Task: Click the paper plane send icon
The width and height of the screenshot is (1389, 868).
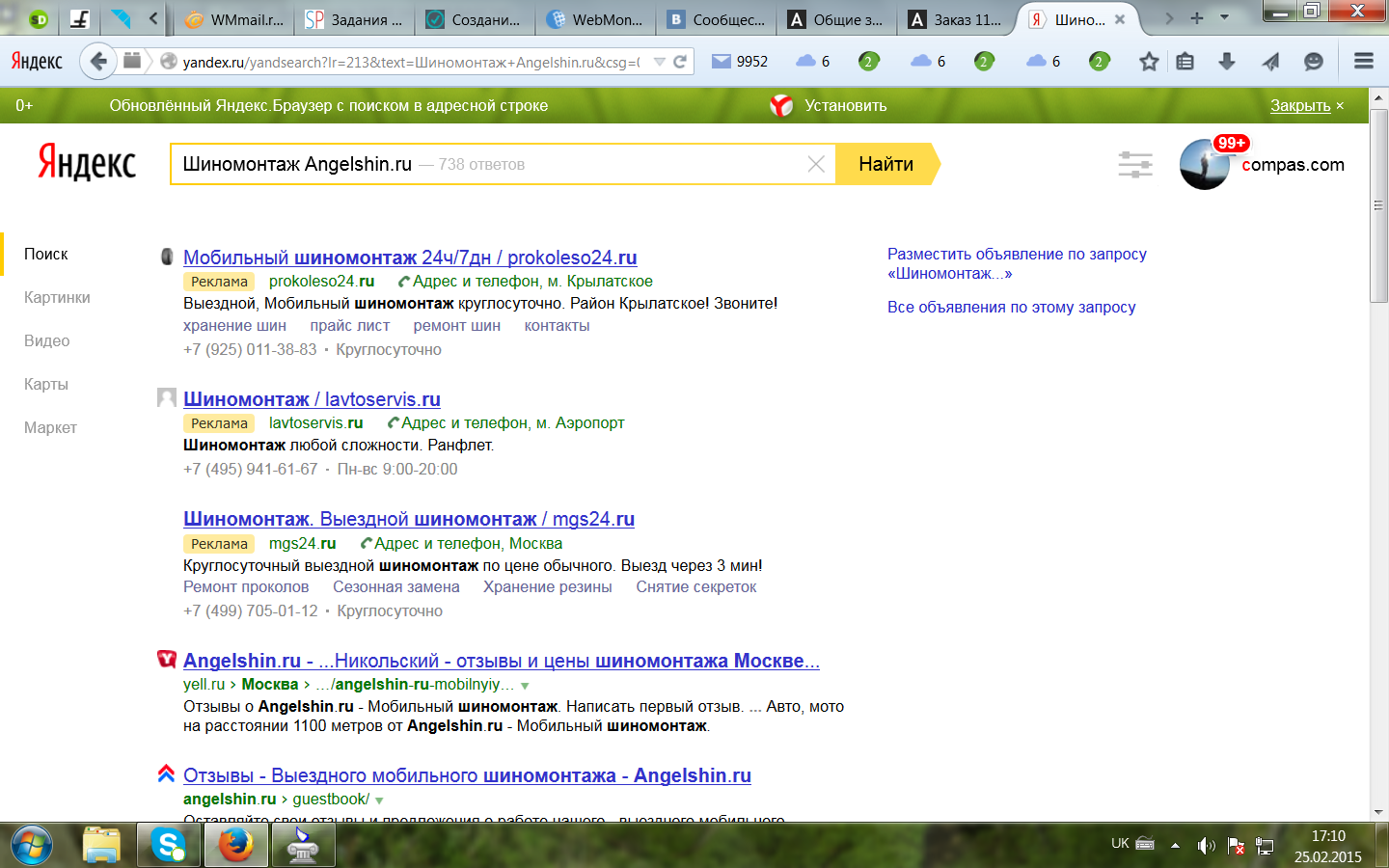Action: pos(1271,62)
